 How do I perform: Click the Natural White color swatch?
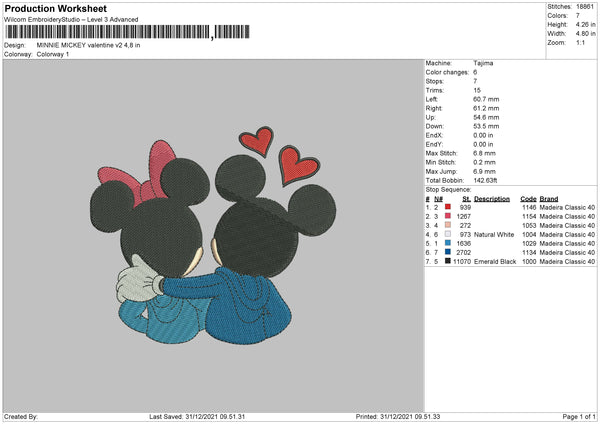click(x=447, y=234)
